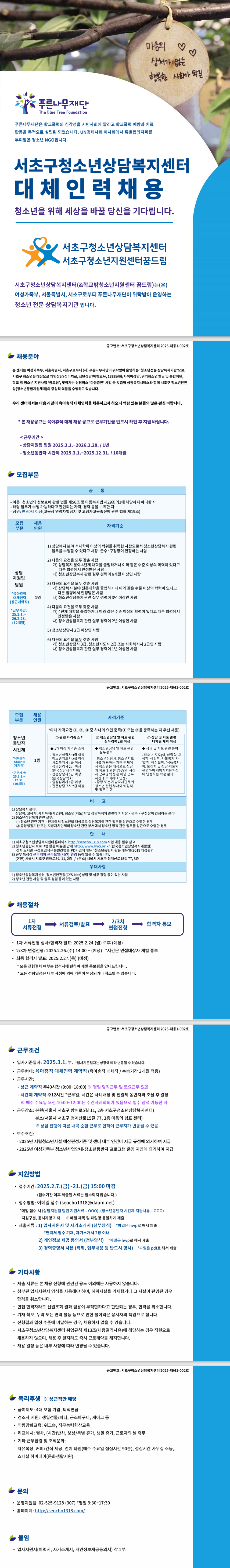Click the 지원방법 section heading
Screen dimensions: 230x1568
29,1174
